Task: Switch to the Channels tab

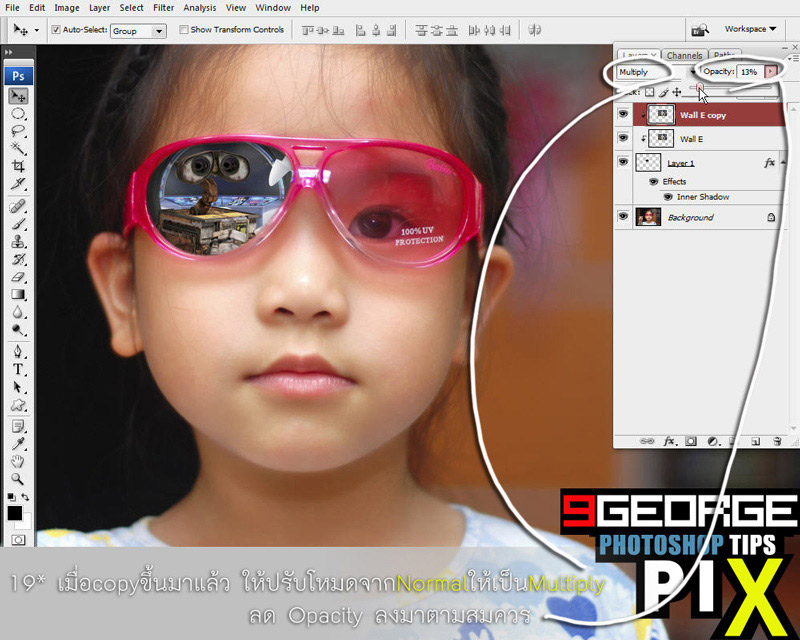Action: [684, 56]
